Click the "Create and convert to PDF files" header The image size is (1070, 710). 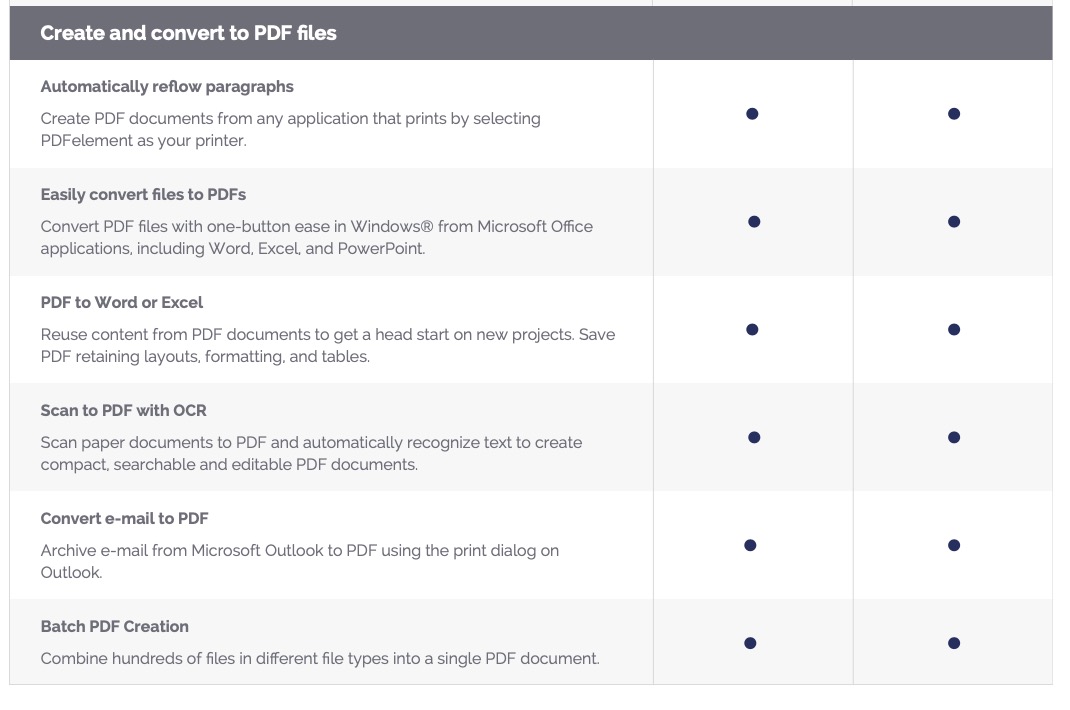click(x=188, y=33)
